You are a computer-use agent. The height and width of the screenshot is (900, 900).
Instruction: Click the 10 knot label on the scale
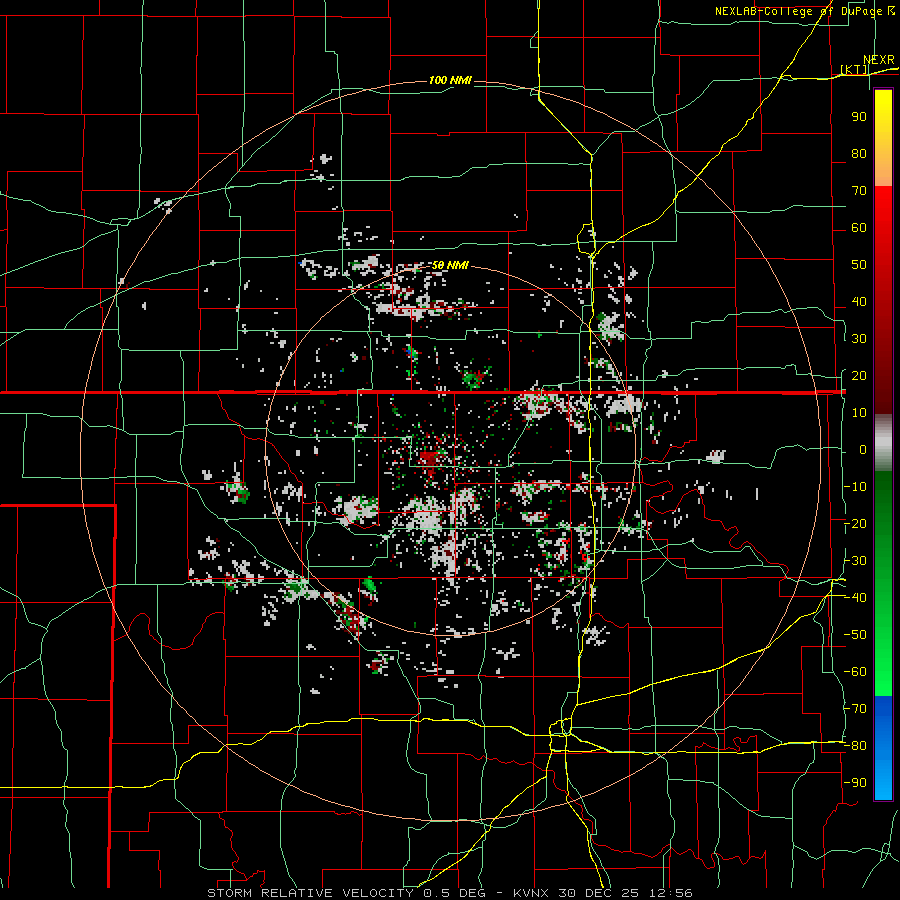coord(859,413)
